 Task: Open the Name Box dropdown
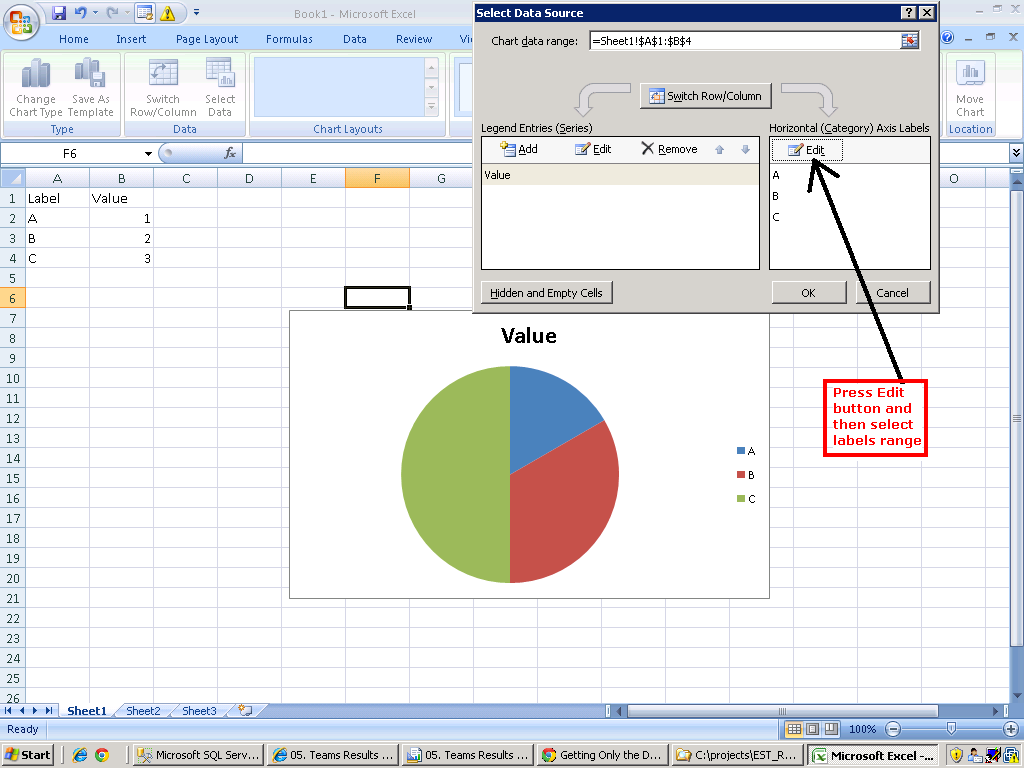146,154
